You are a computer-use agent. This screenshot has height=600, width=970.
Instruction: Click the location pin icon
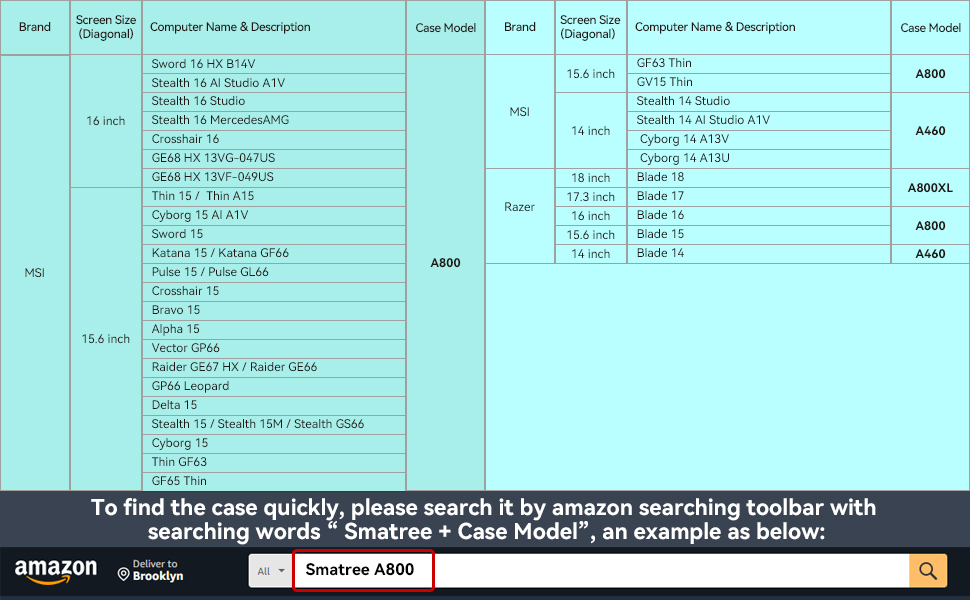coord(124,574)
